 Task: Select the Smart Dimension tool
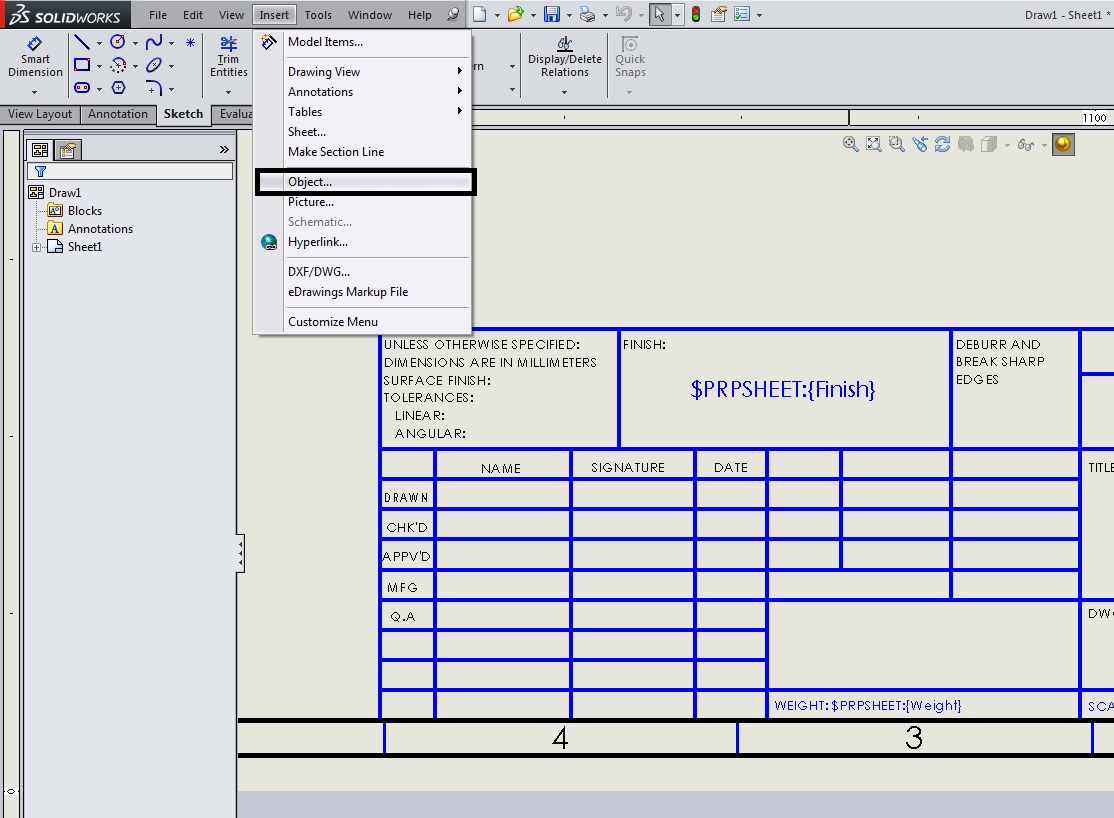[35, 58]
